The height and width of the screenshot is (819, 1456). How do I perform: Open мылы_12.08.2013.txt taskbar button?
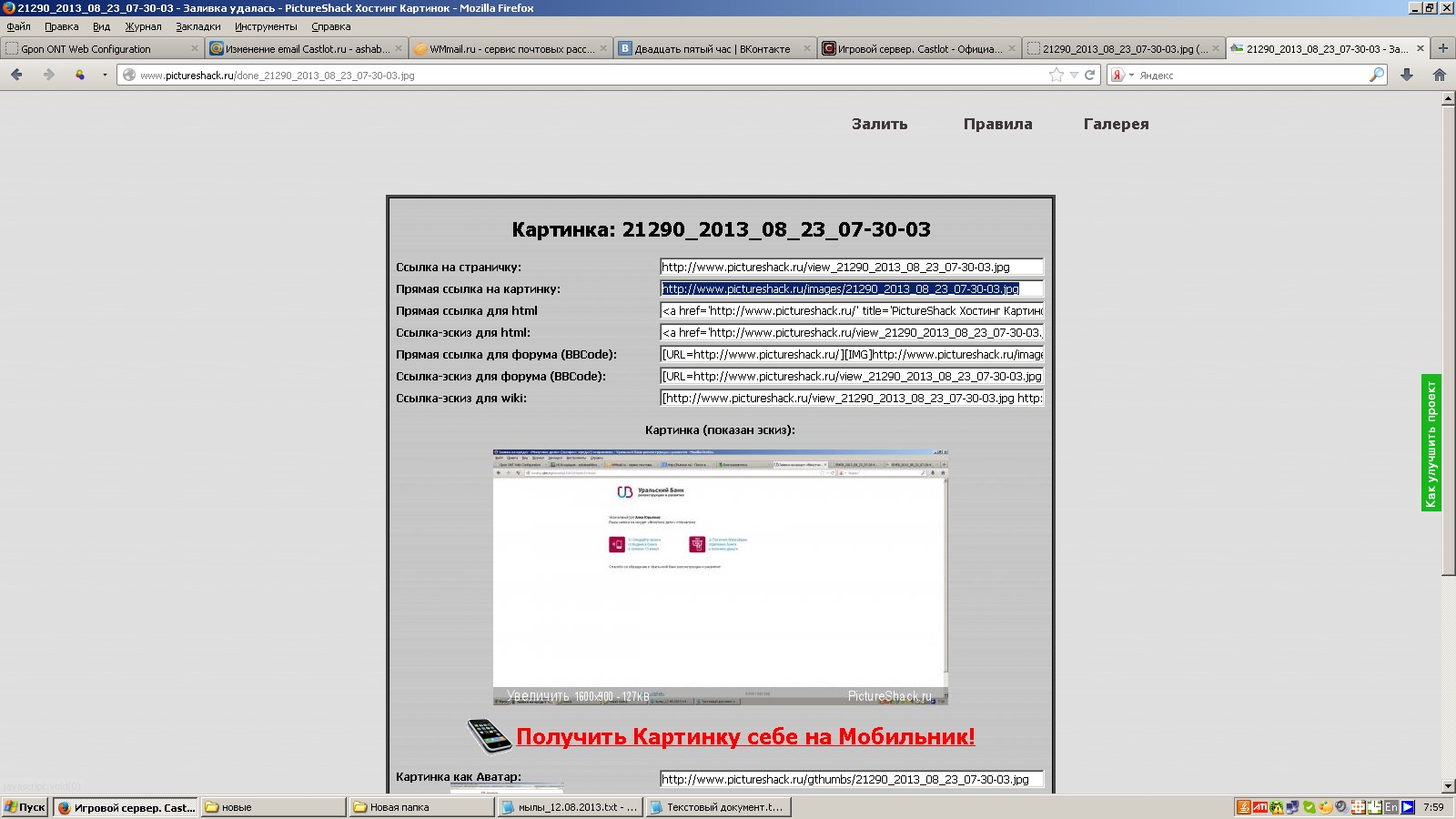coord(570,807)
